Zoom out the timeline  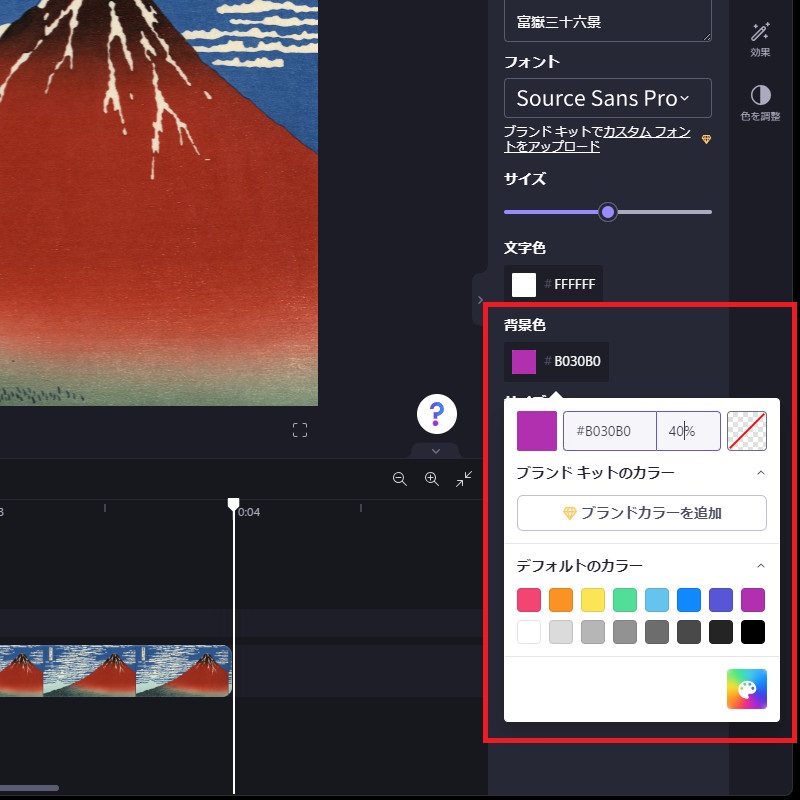[399, 479]
